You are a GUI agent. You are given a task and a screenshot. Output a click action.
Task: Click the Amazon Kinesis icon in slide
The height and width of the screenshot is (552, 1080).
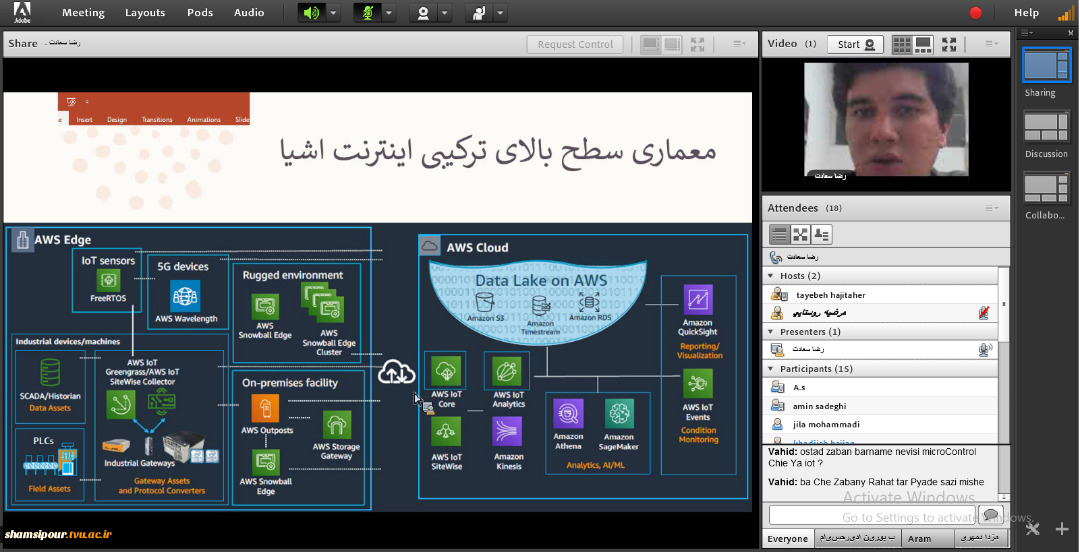[x=507, y=431]
